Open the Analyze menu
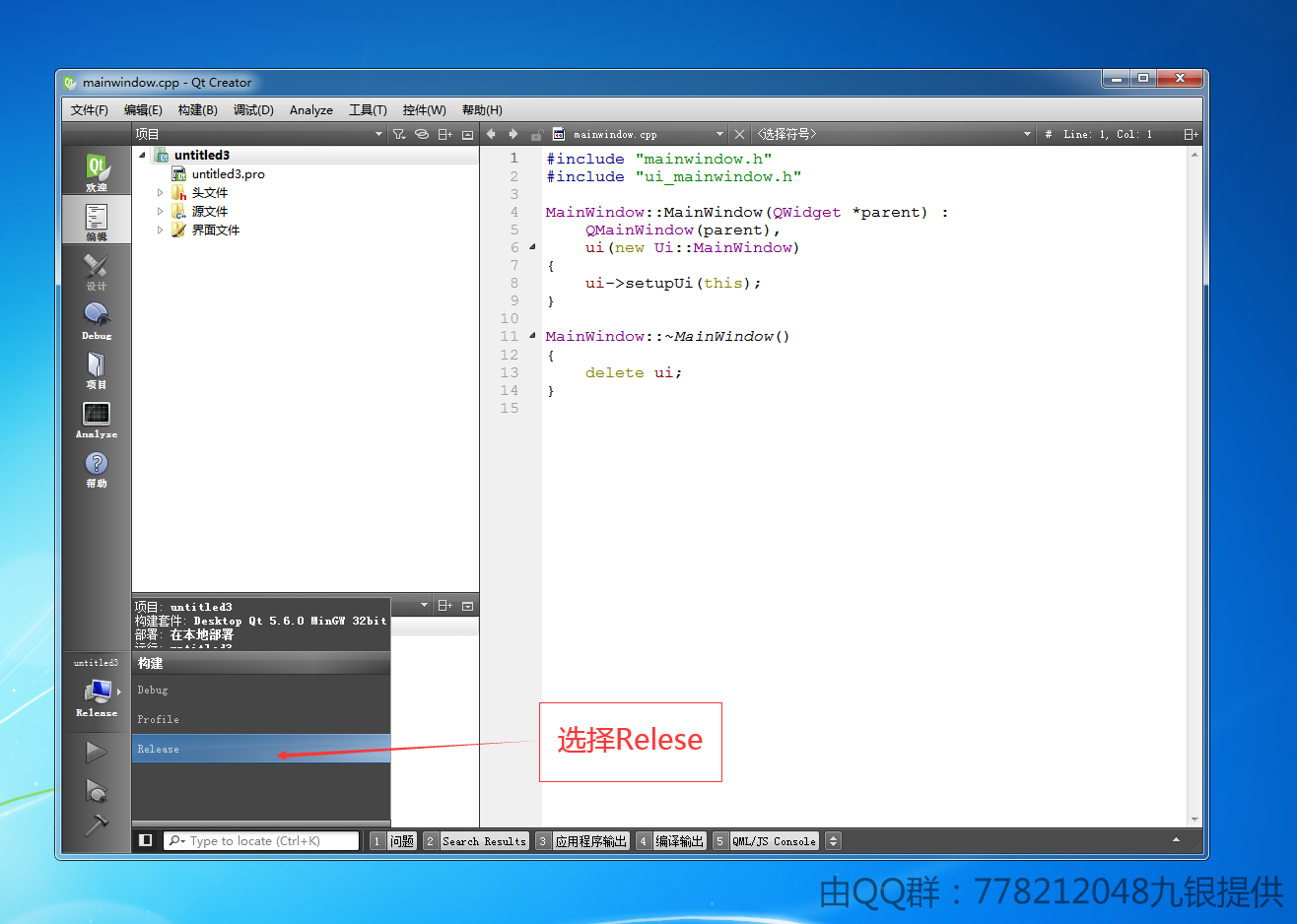 [x=311, y=109]
